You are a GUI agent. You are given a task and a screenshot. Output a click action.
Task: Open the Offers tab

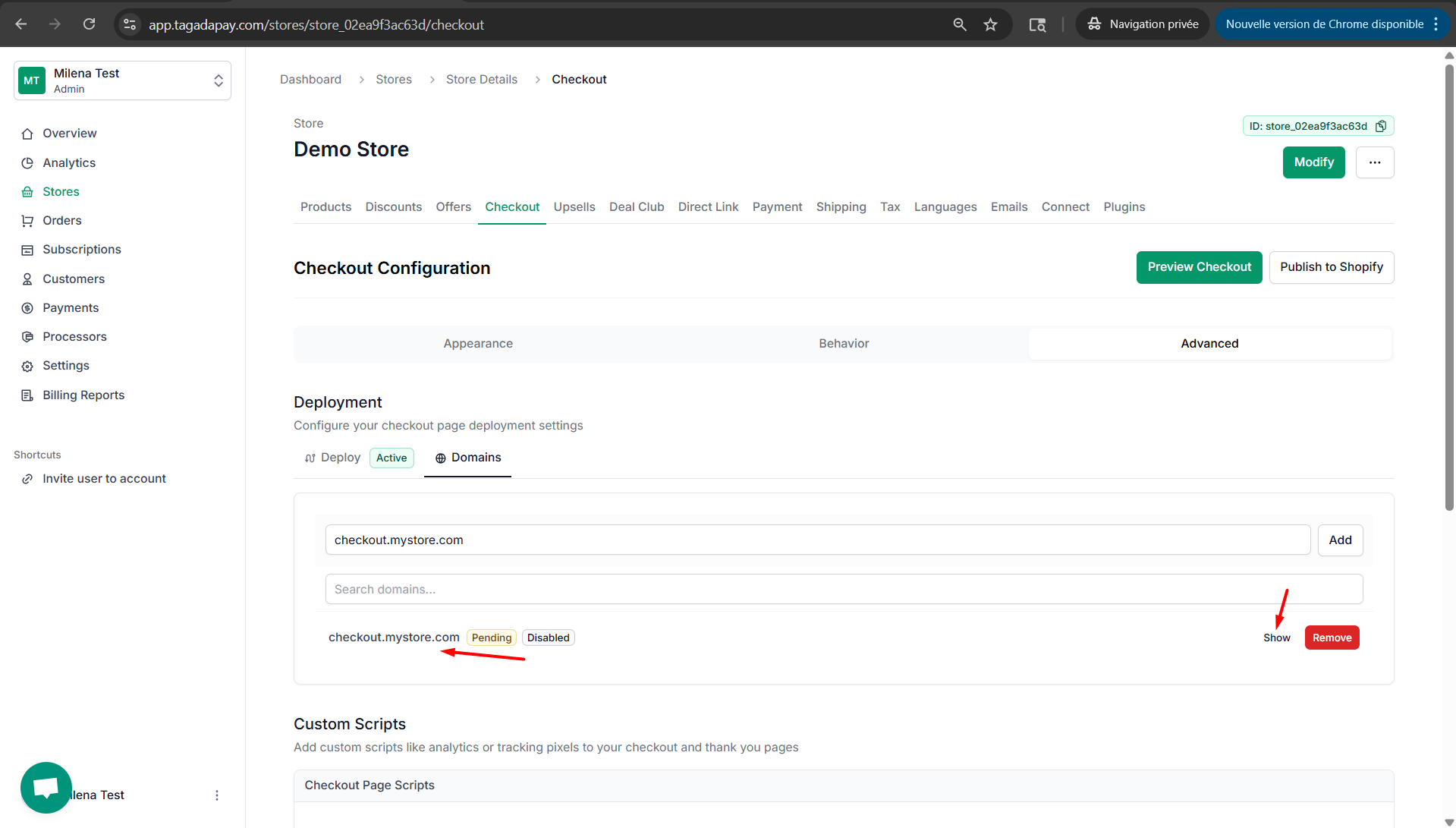pos(453,207)
